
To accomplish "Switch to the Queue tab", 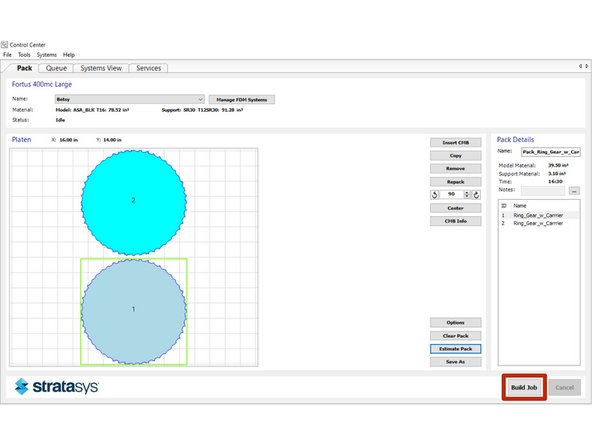I will click(56, 68).
